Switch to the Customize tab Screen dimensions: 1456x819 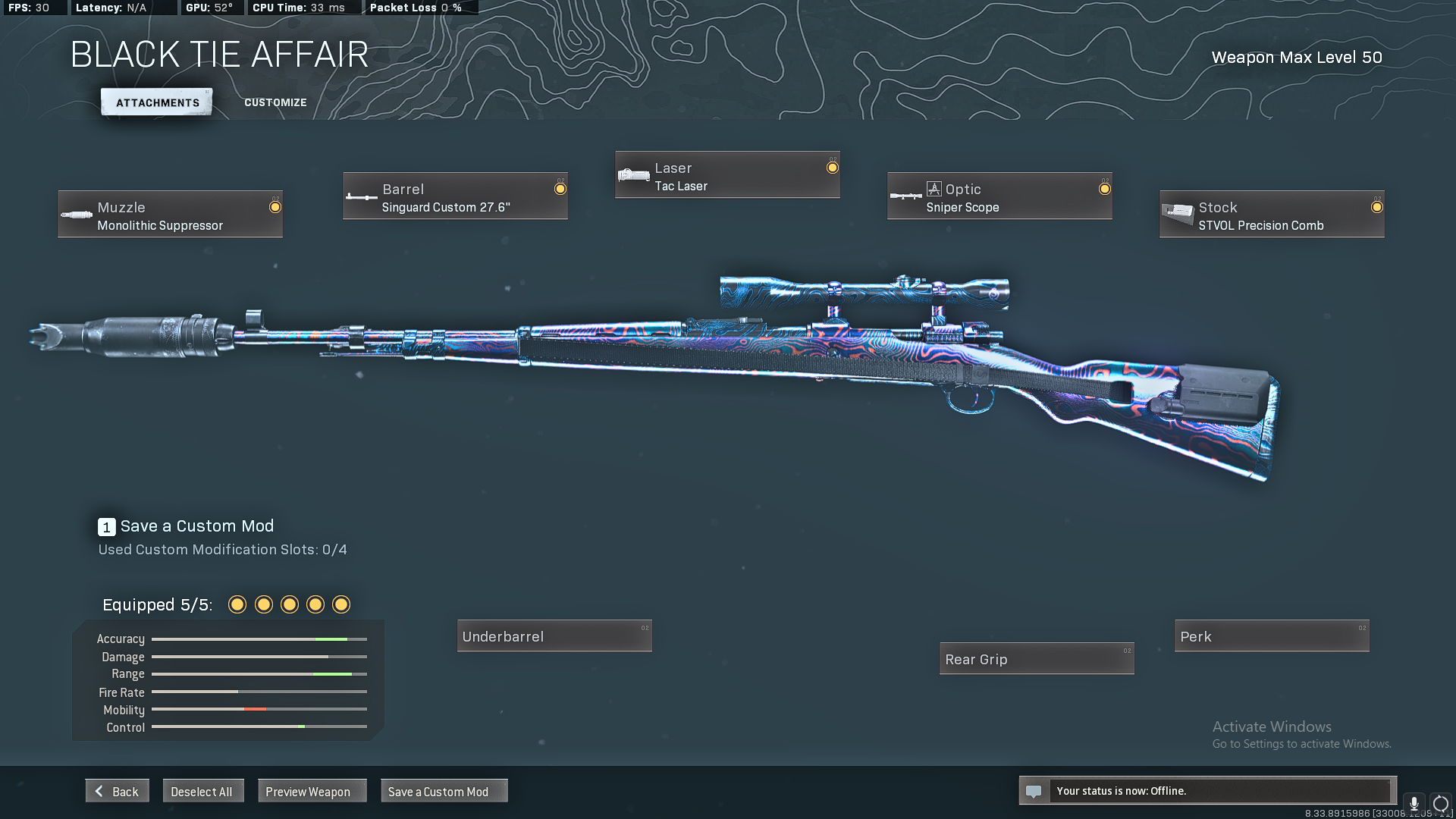275,102
